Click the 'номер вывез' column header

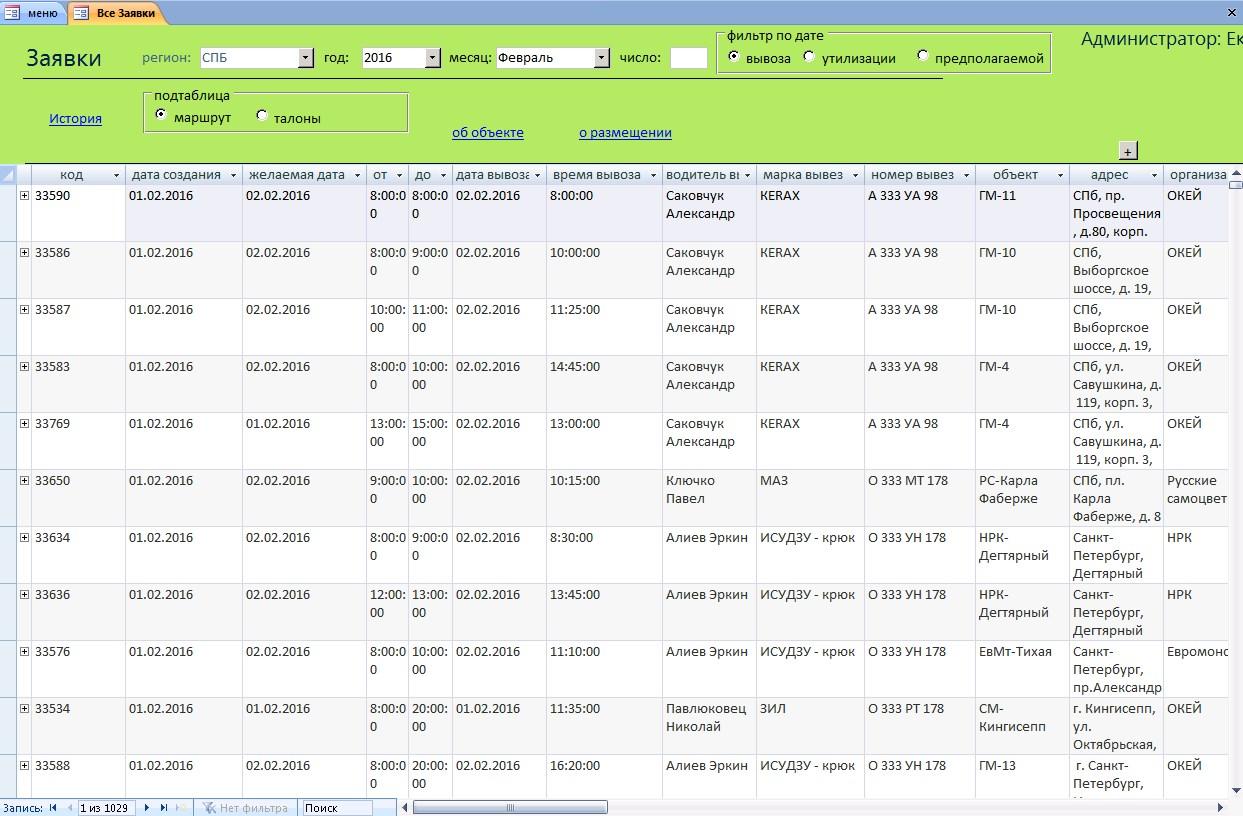click(x=920, y=175)
